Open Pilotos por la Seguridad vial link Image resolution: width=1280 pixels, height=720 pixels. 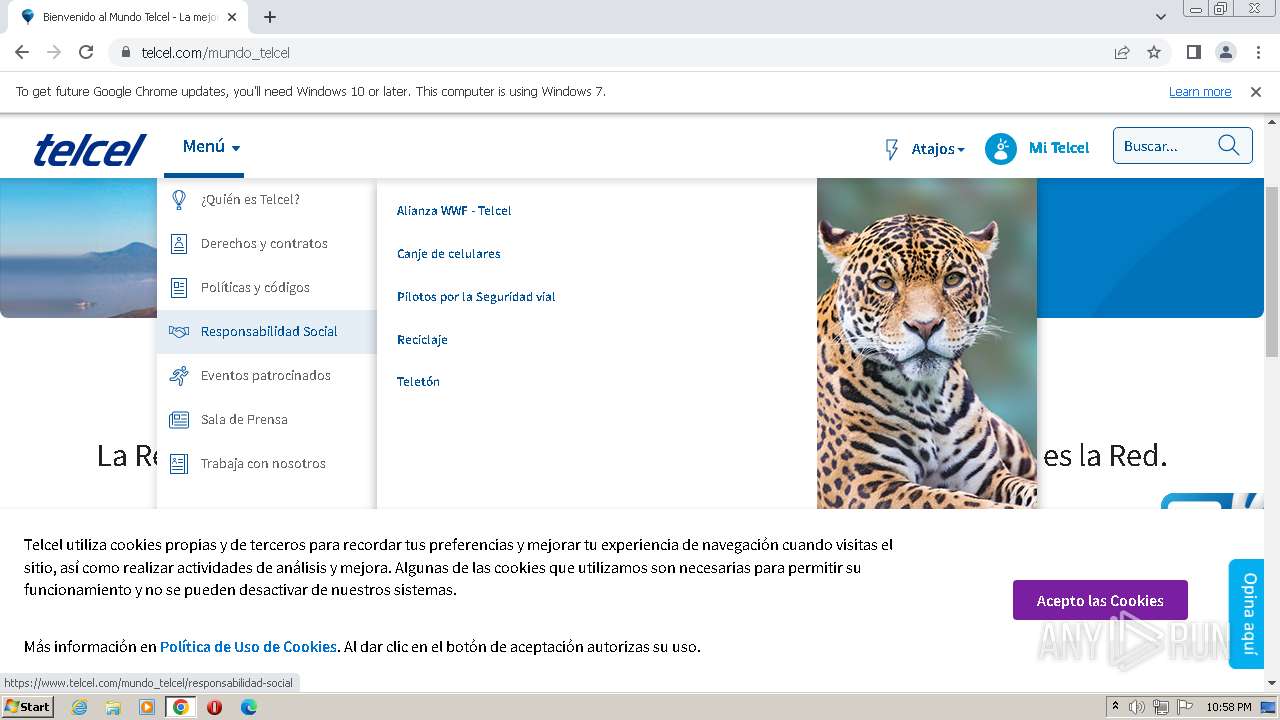[476, 297]
